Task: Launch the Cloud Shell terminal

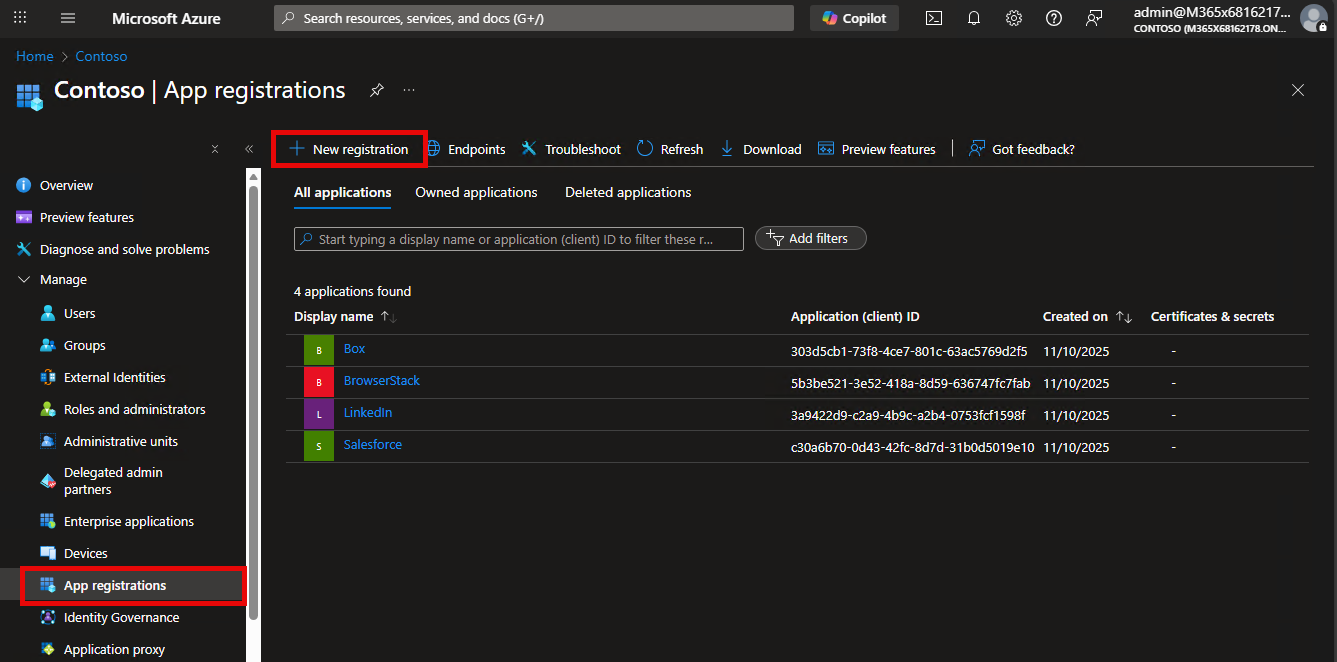Action: click(933, 17)
